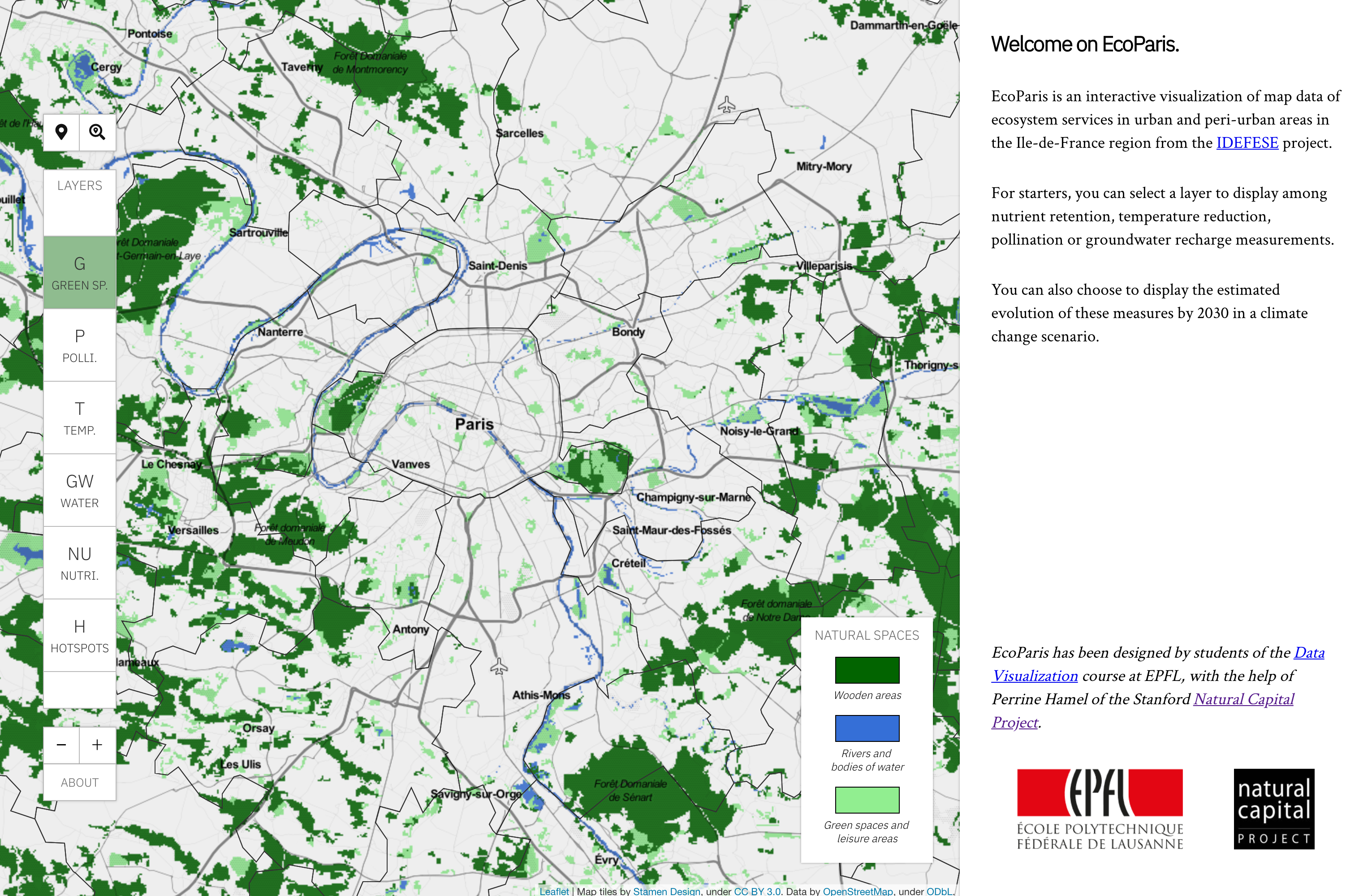Click the magnifier zoom-search icon

[x=97, y=133]
